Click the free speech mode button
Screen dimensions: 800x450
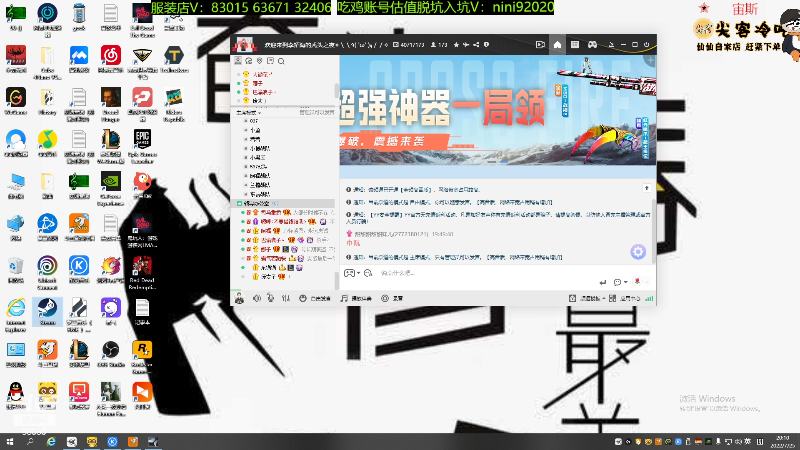[315, 298]
